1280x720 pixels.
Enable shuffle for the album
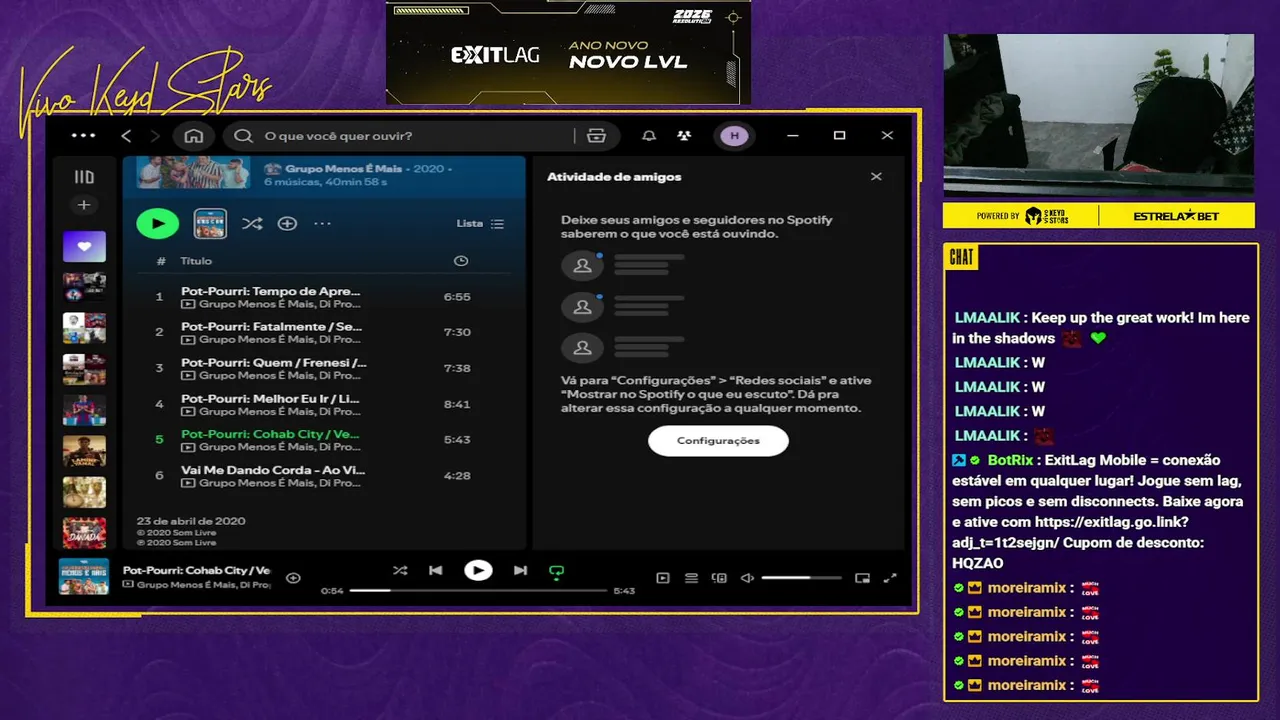coord(252,224)
